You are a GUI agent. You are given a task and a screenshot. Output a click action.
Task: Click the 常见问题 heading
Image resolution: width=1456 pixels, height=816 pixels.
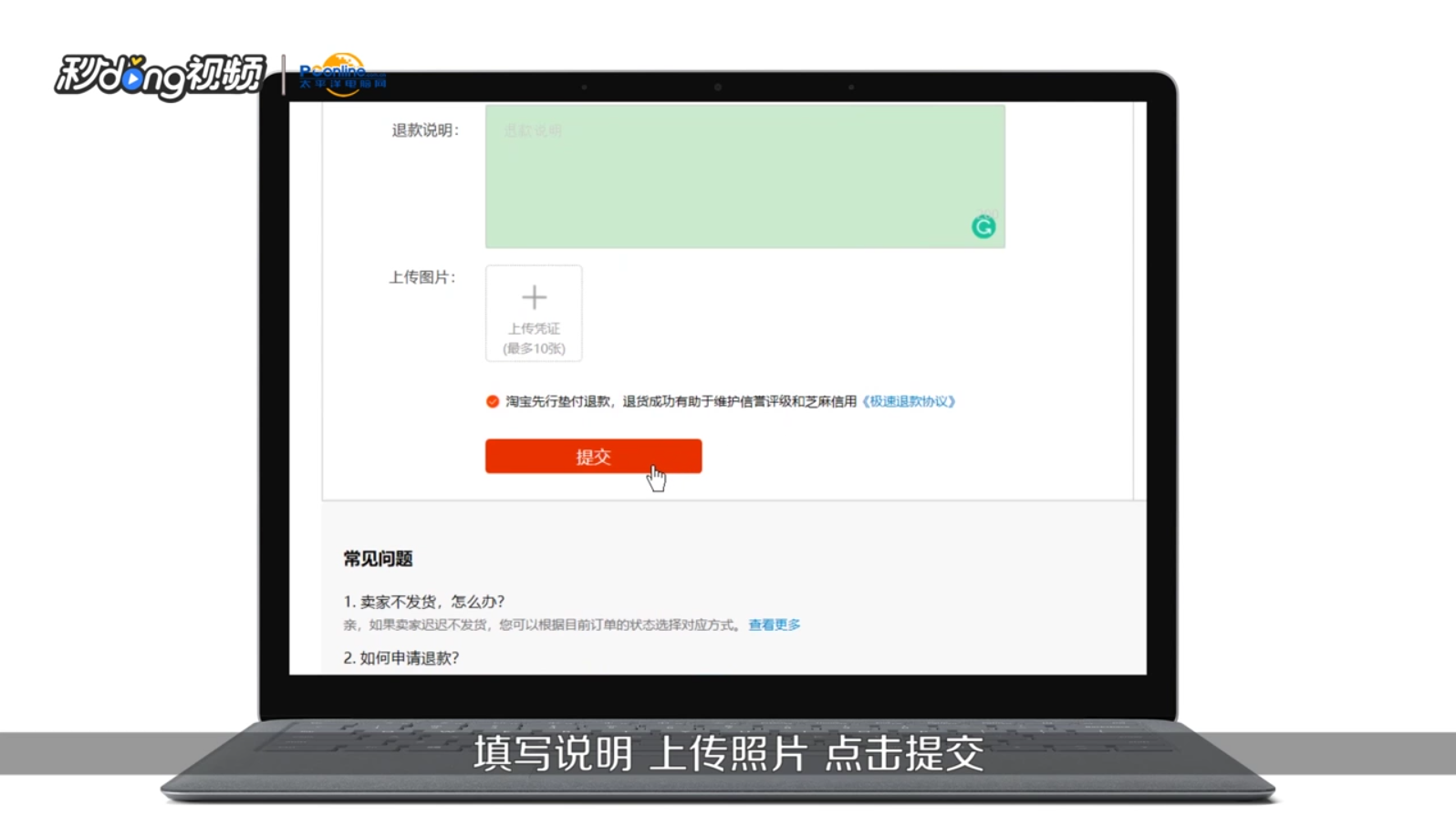(x=378, y=559)
